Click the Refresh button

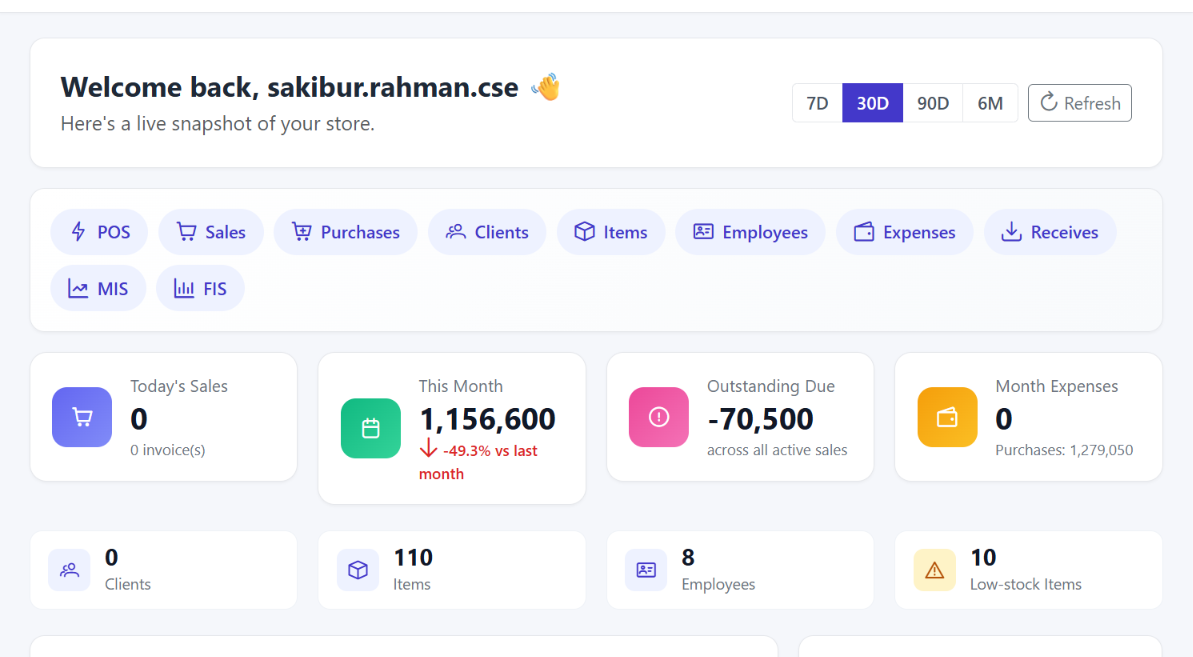pyautogui.click(x=1080, y=103)
